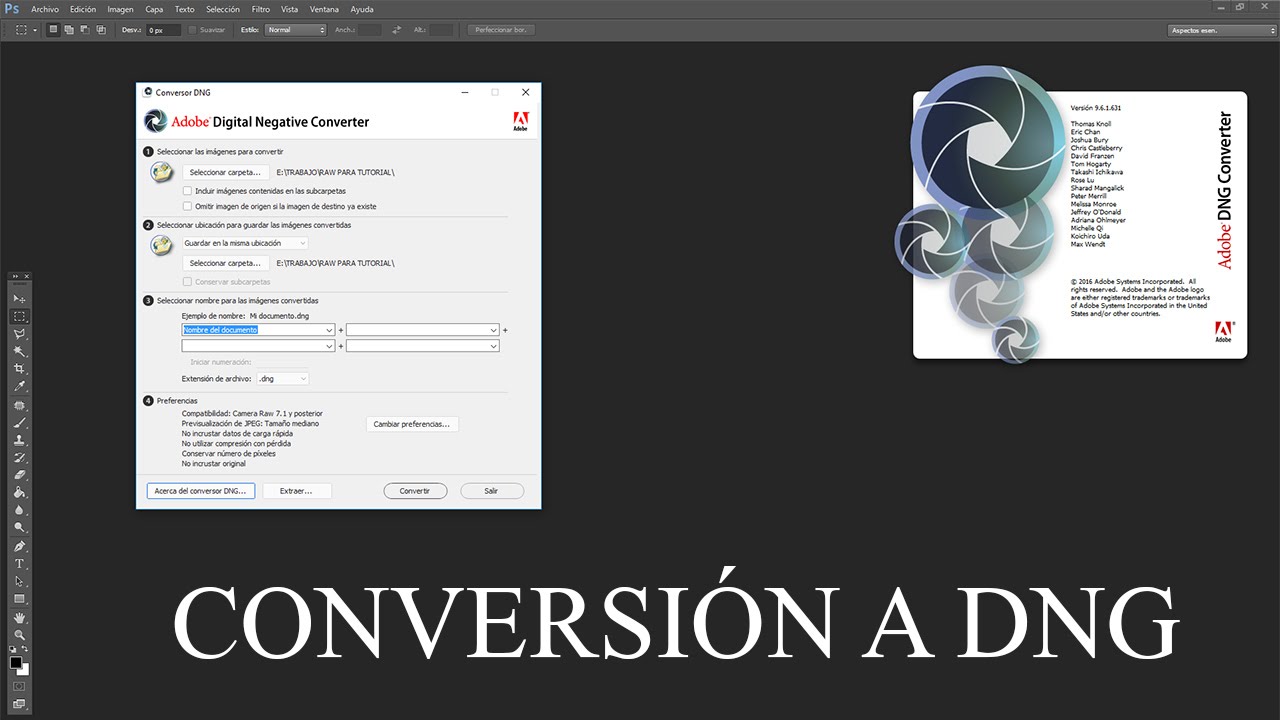Screen dimensions: 1280x720
Task: Select the Rectangle shape tool
Action: pyautogui.click(x=19, y=599)
